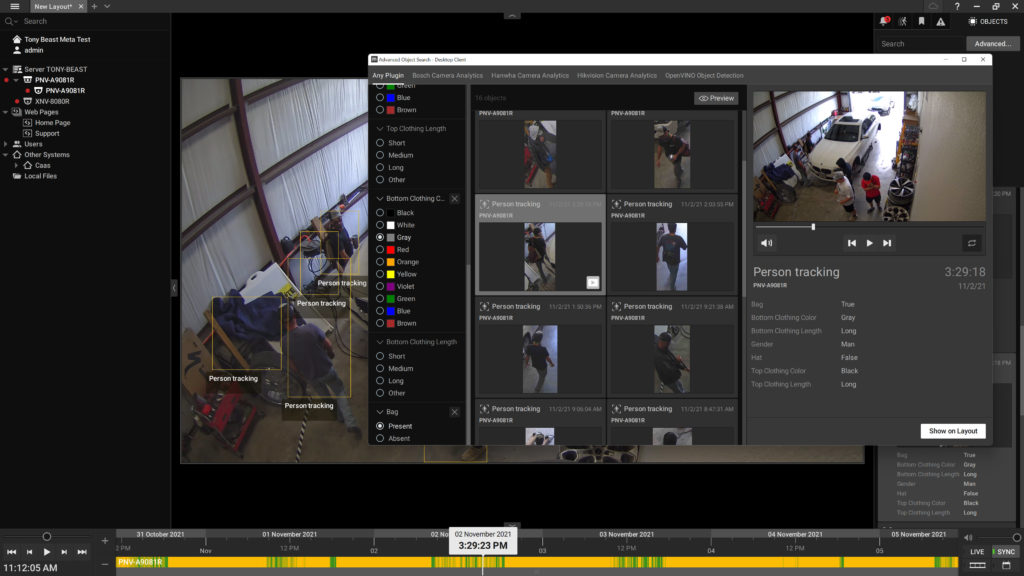Screen dimensions: 1024x576
Task: Collapse Bottom Clothing Length section
Action: (379, 342)
